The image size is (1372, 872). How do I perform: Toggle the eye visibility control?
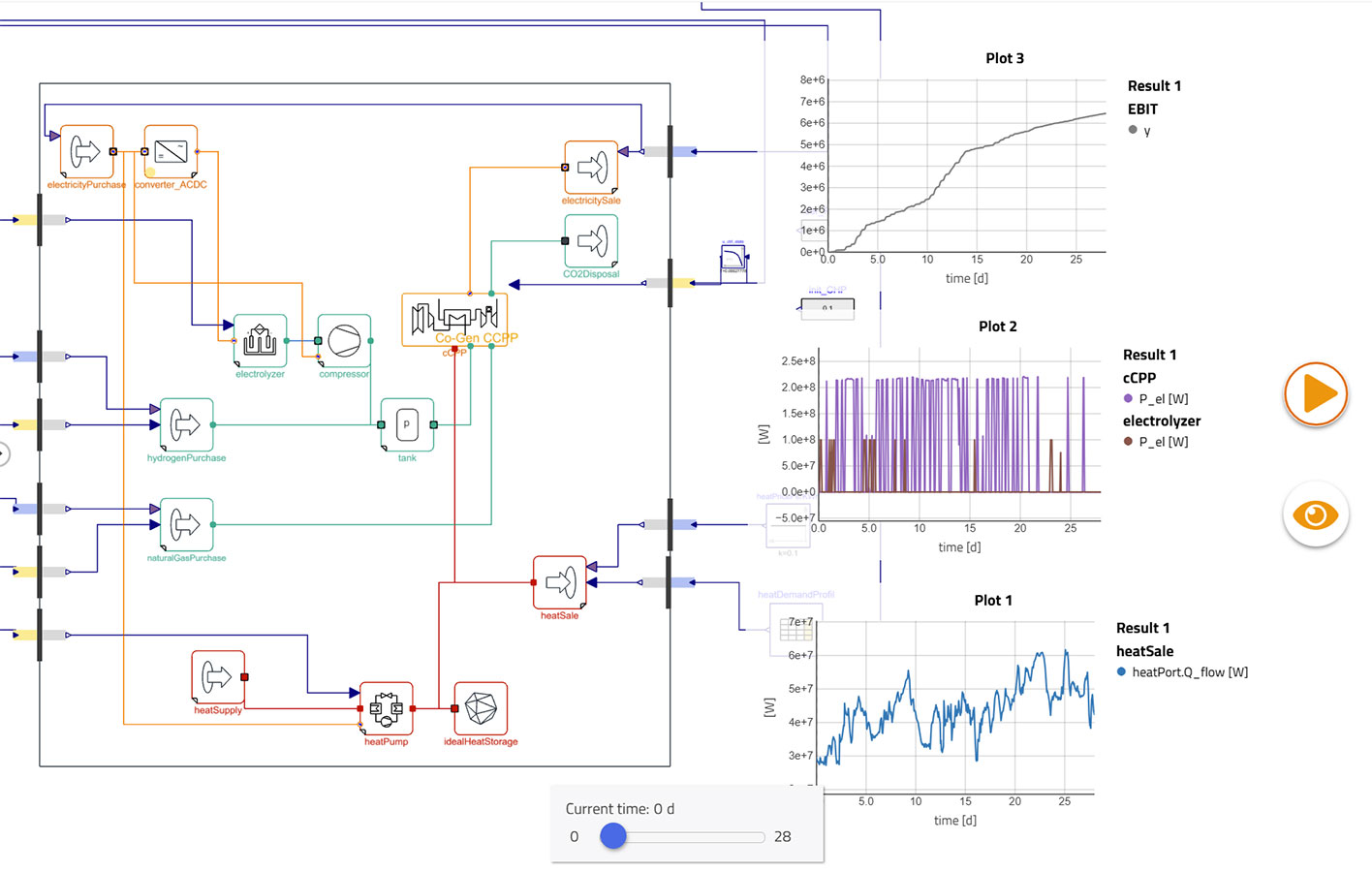(x=1315, y=514)
